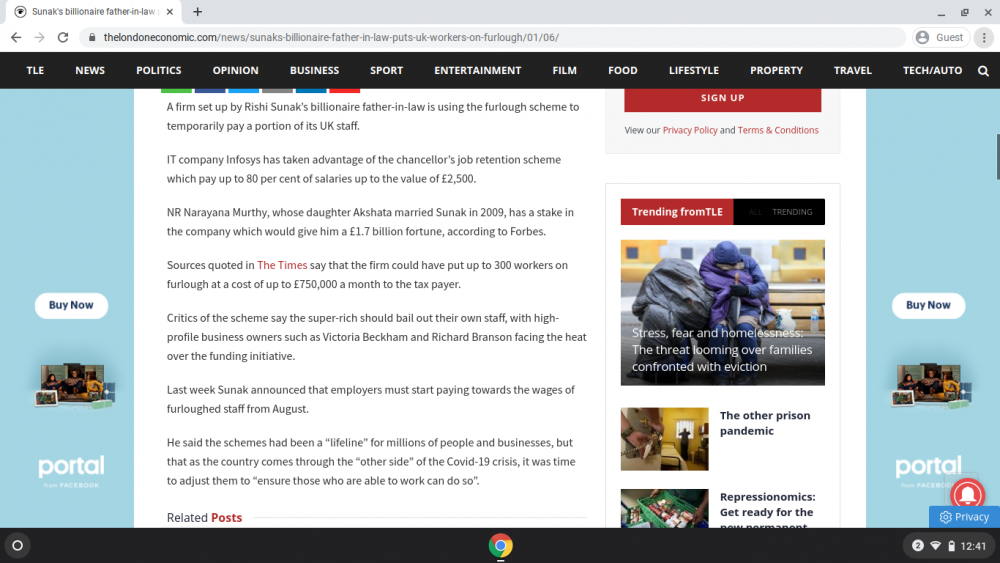Open Chrome three-dot menu
Image resolution: width=1000 pixels, height=563 pixels.
click(984, 38)
